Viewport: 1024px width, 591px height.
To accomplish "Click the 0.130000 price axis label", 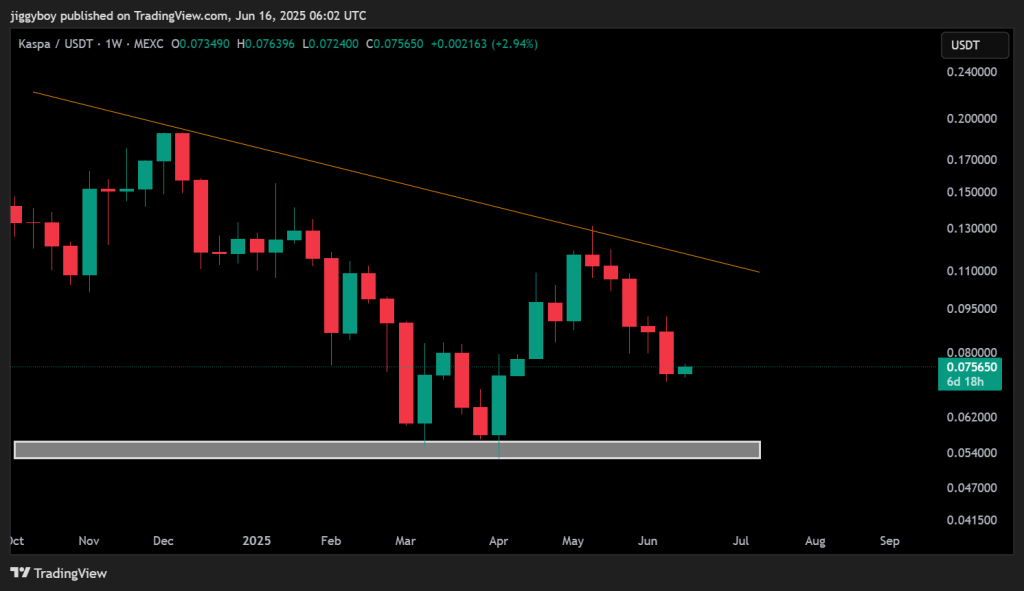I will pyautogui.click(x=972, y=229).
